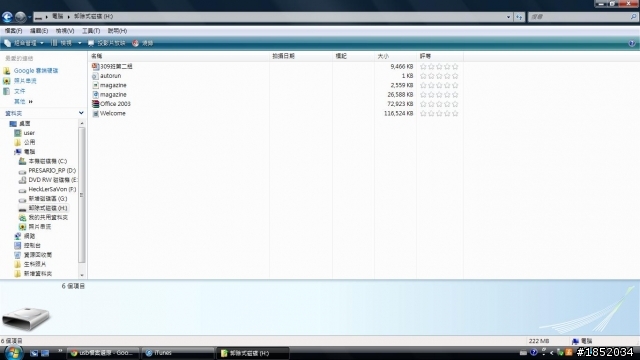Select 桌面 Desktop in the folder tree
640x360 pixels.
[x=20, y=123]
